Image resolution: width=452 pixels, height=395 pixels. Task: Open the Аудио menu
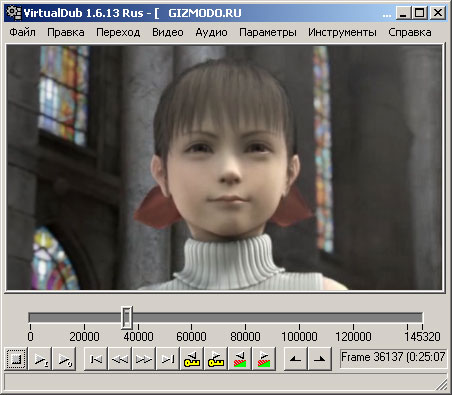point(211,32)
